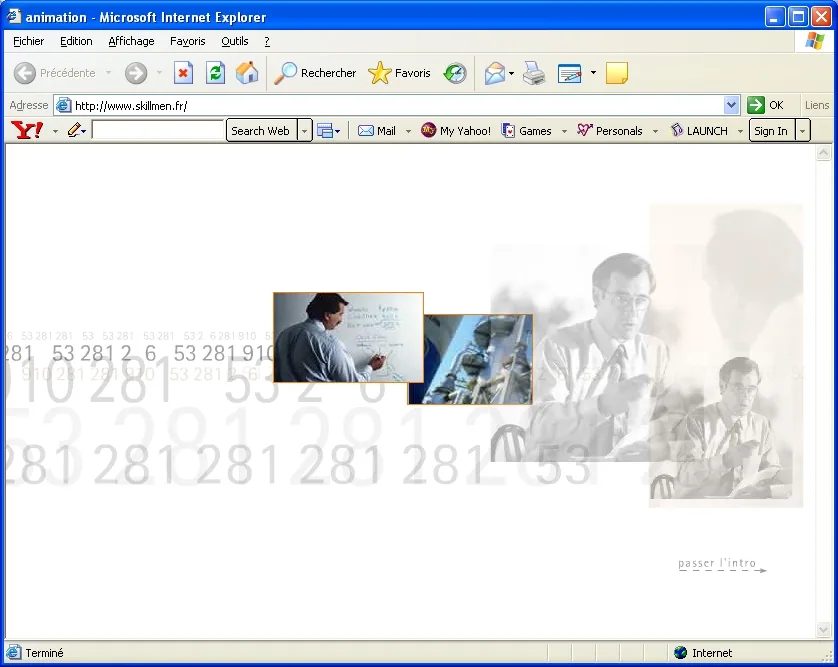This screenshot has width=838, height=667.
Task: Expand the Yahoo Mail dropdown arrow
Action: pos(408,131)
